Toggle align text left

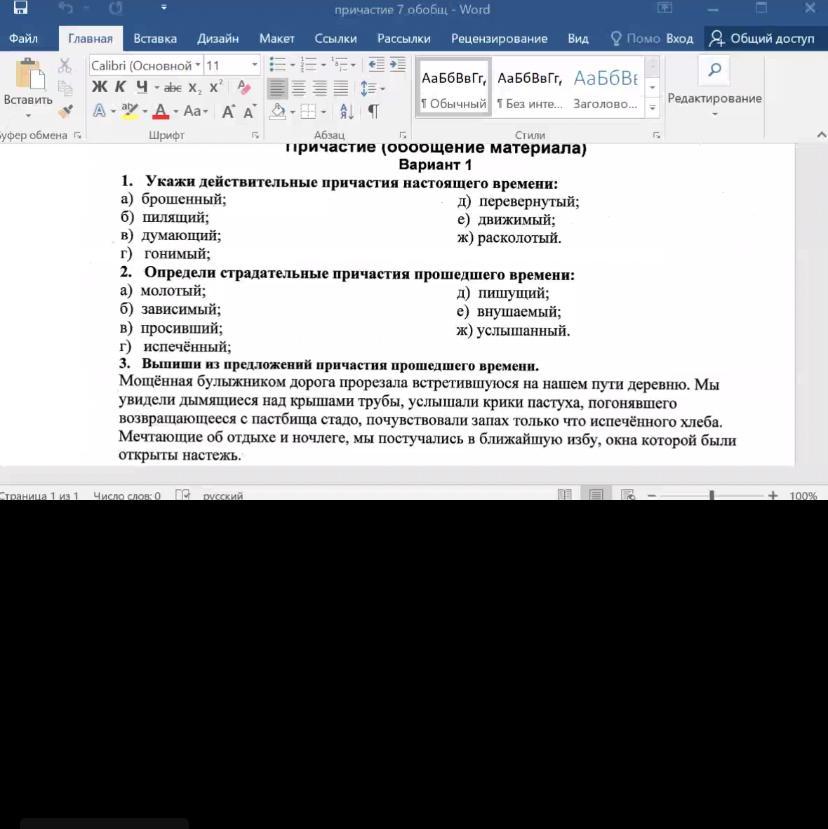tap(277, 88)
